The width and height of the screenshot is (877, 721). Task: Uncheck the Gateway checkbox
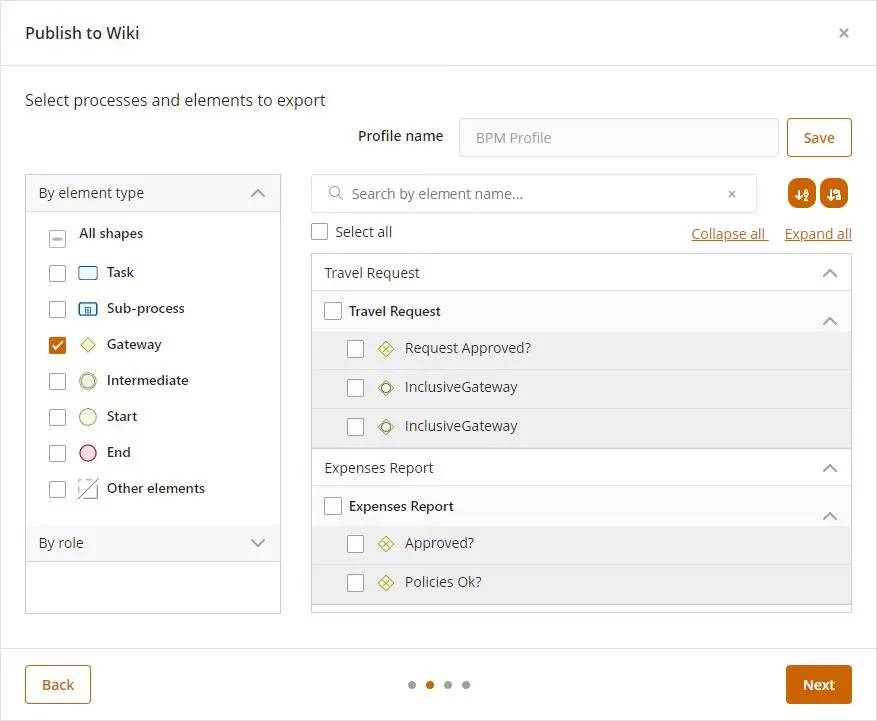pos(57,346)
